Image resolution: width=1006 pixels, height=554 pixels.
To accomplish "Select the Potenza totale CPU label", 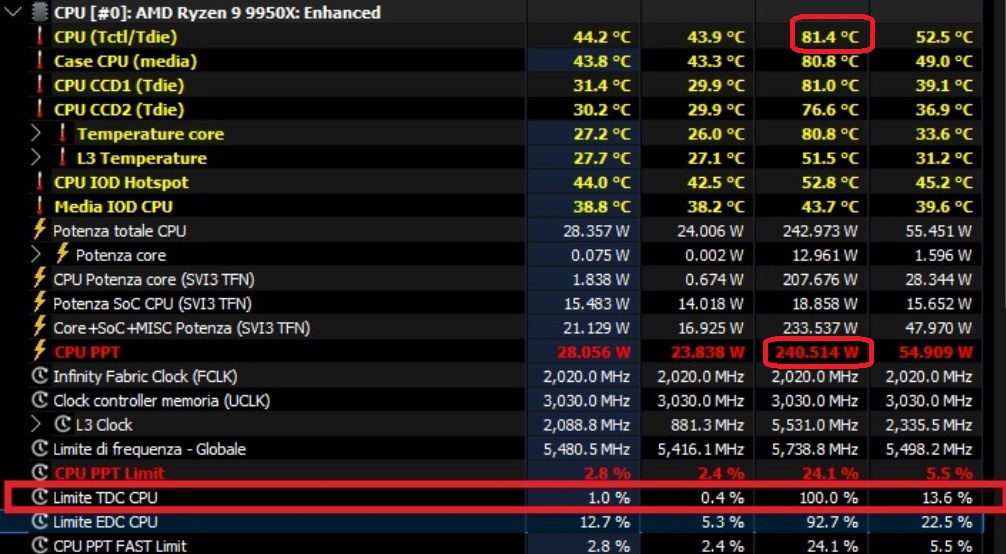I will tap(119, 231).
